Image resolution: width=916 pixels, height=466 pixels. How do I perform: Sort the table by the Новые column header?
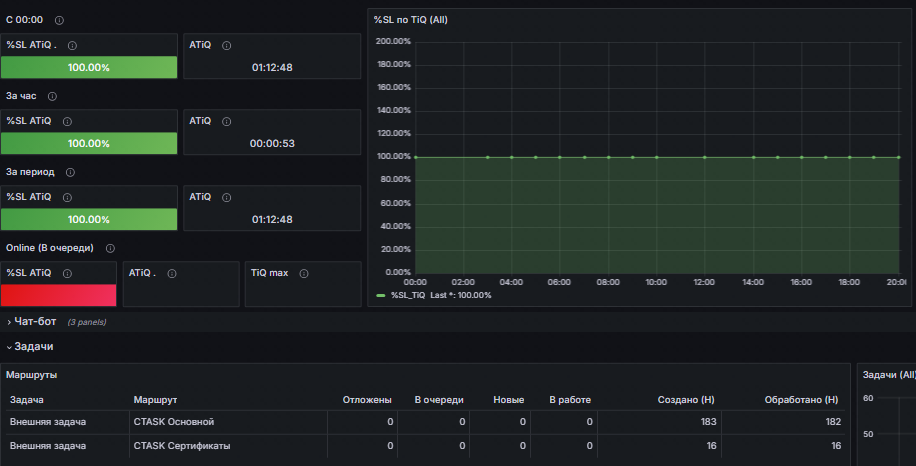coord(508,400)
